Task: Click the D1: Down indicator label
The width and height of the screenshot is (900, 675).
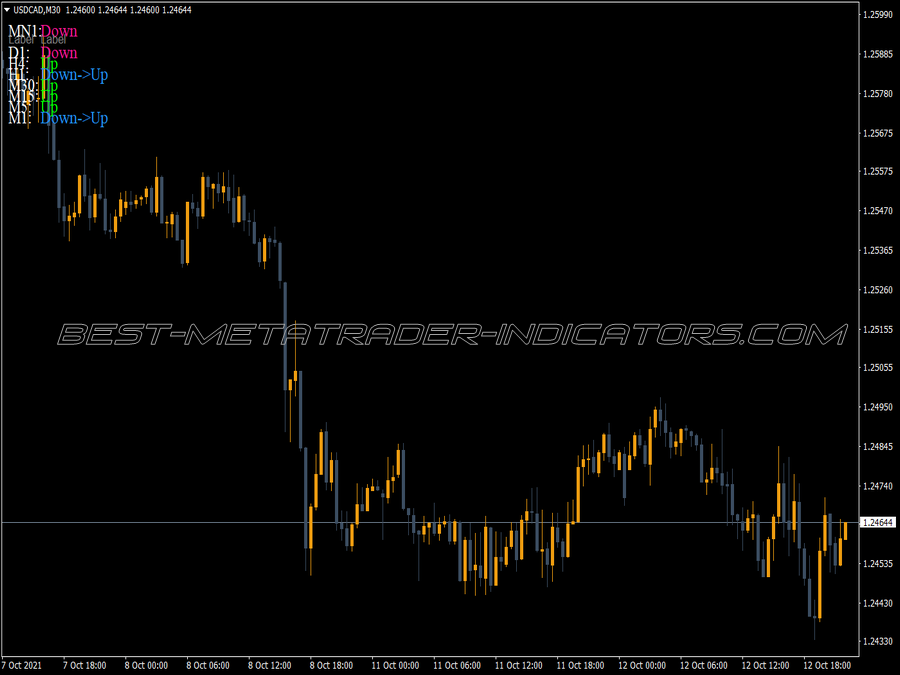Action: [42, 53]
